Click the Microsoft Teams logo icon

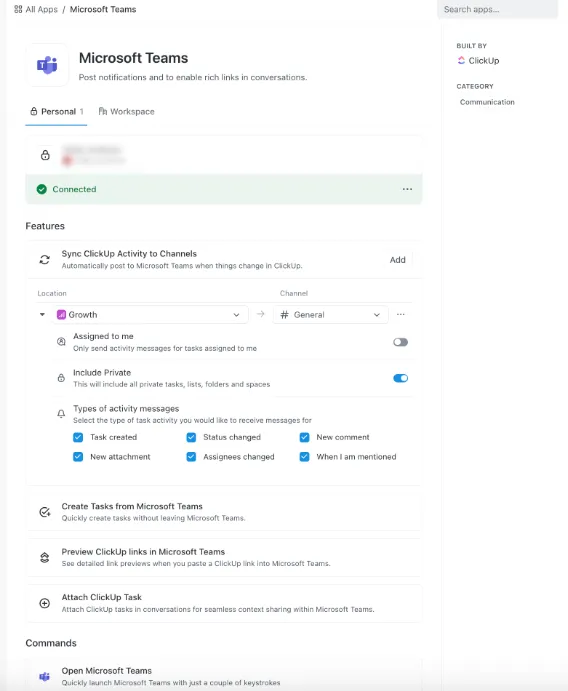[x=47, y=65]
